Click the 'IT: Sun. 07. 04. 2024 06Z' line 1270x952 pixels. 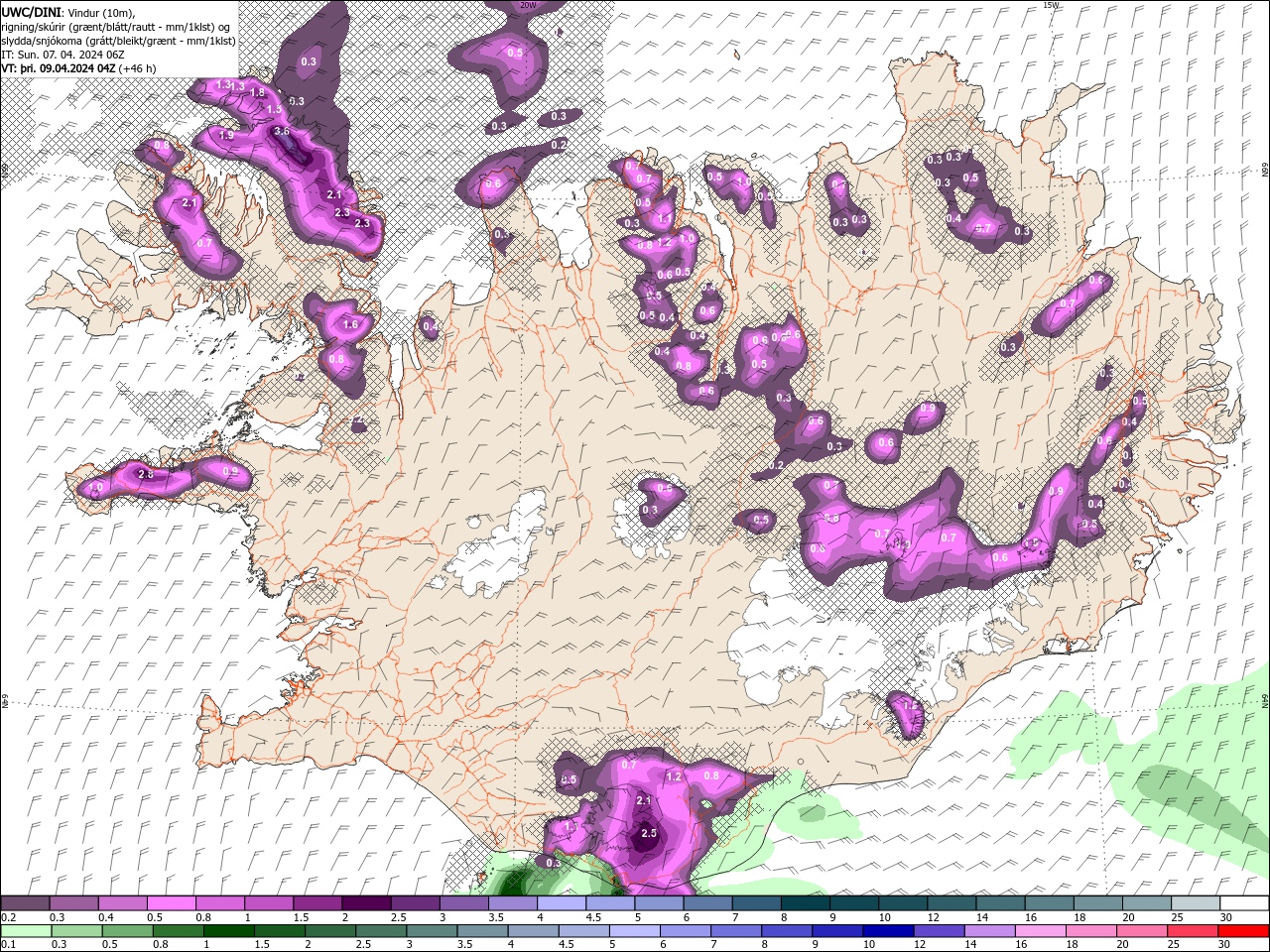pyautogui.click(x=63, y=55)
